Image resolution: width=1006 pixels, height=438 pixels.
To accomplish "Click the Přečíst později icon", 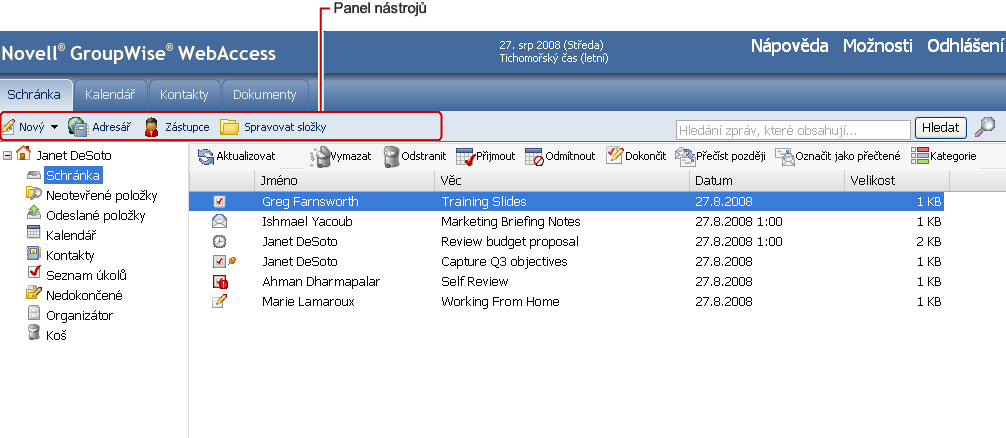I will point(685,156).
